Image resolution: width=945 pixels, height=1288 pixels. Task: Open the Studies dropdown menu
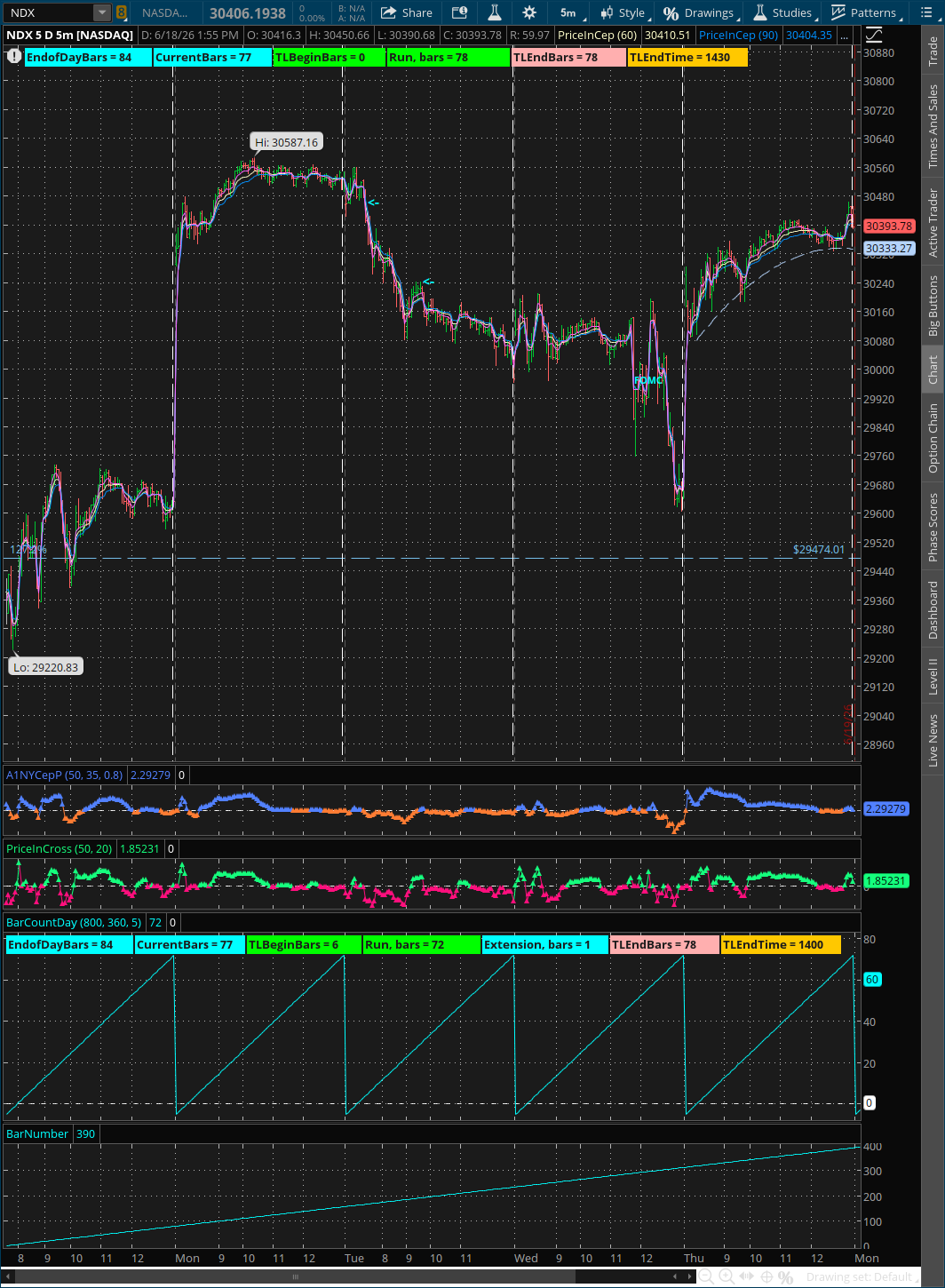pyautogui.click(x=784, y=12)
